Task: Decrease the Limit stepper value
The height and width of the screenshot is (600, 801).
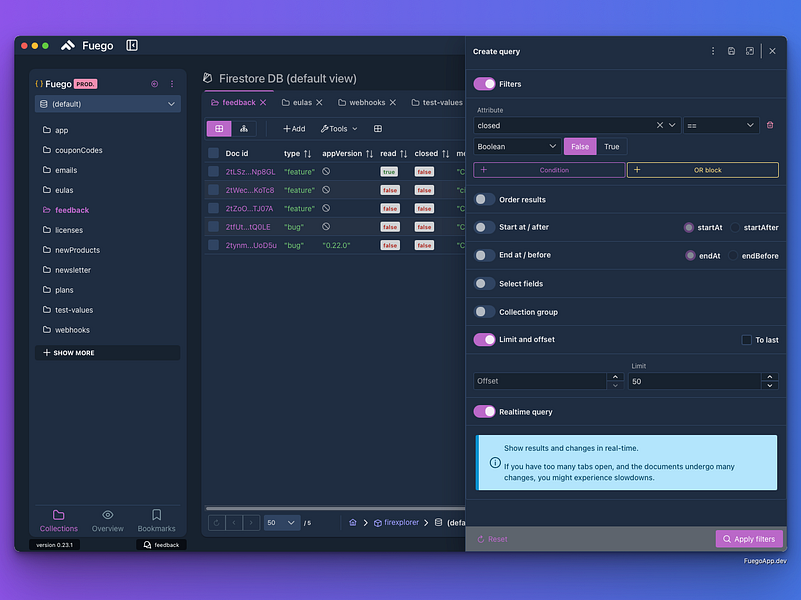Action: click(770, 386)
